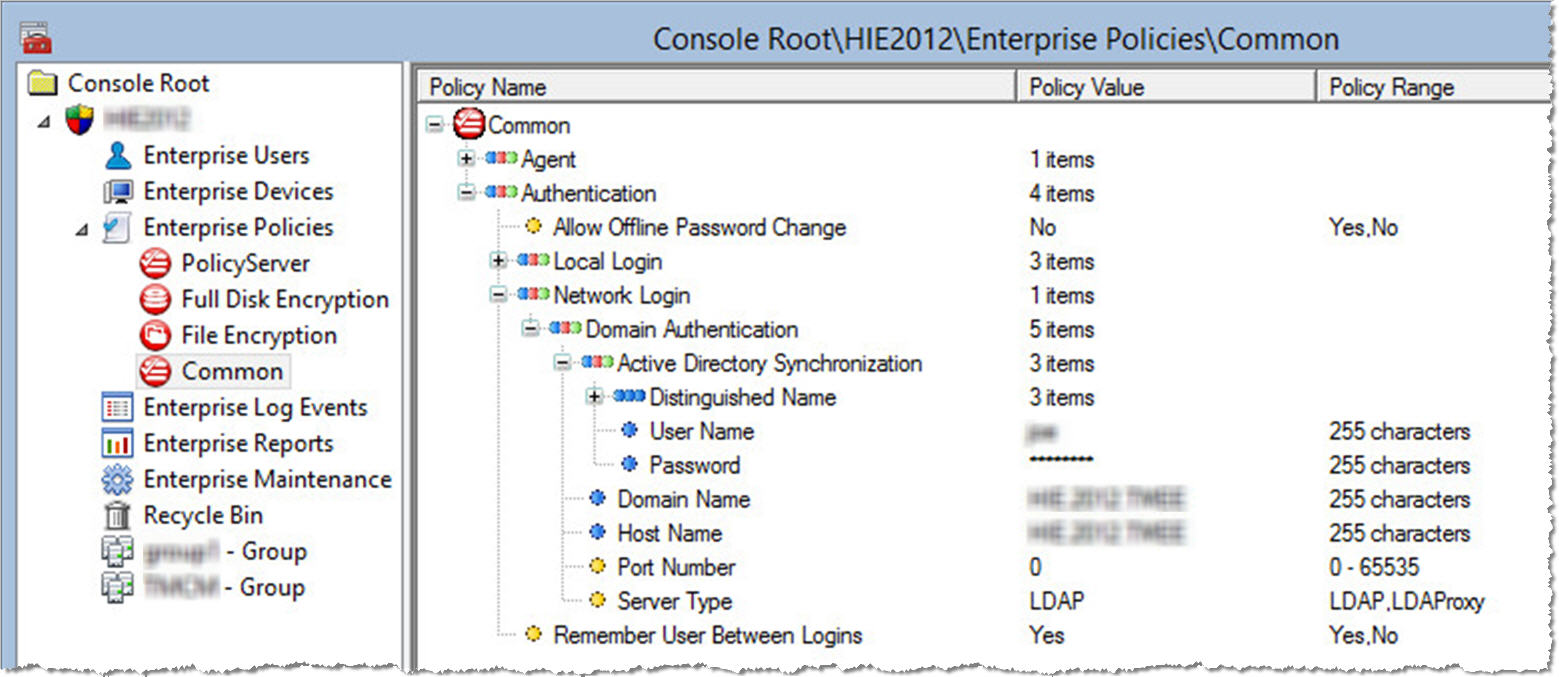The height and width of the screenshot is (677, 1559).
Task: Expand the Local Login node
Action: 498,262
